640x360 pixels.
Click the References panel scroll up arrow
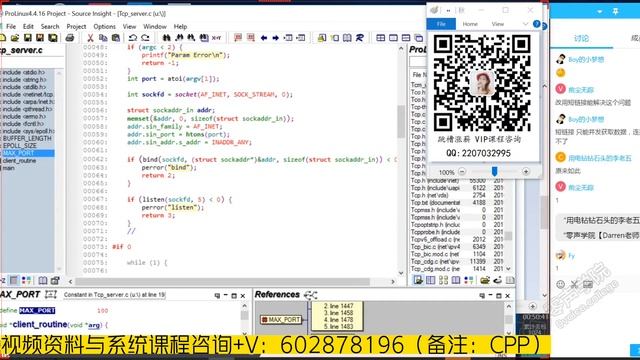click(x=509, y=306)
